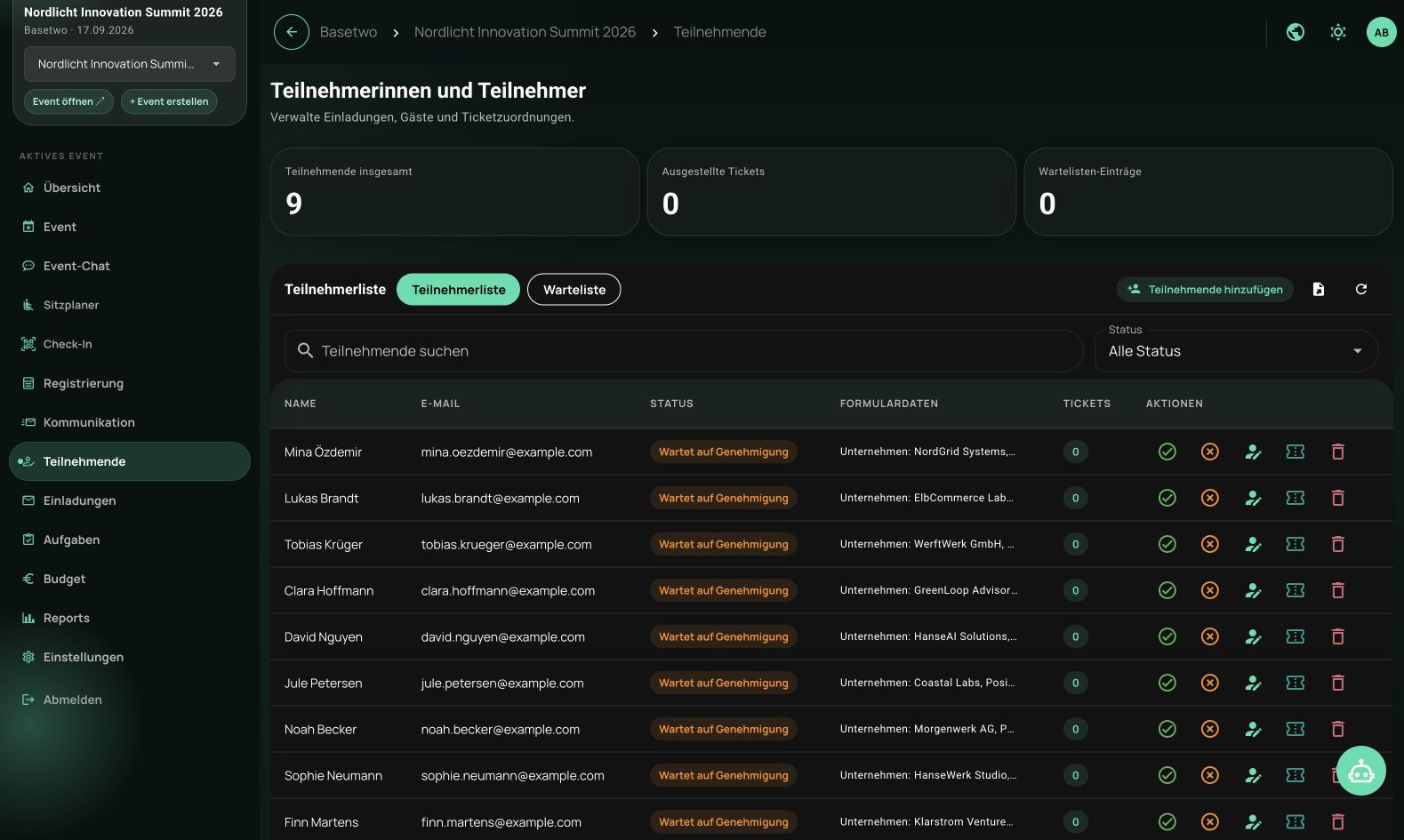Go to Einladungen in the sidebar
Viewport: 1404px width, 840px height.
(130, 500)
